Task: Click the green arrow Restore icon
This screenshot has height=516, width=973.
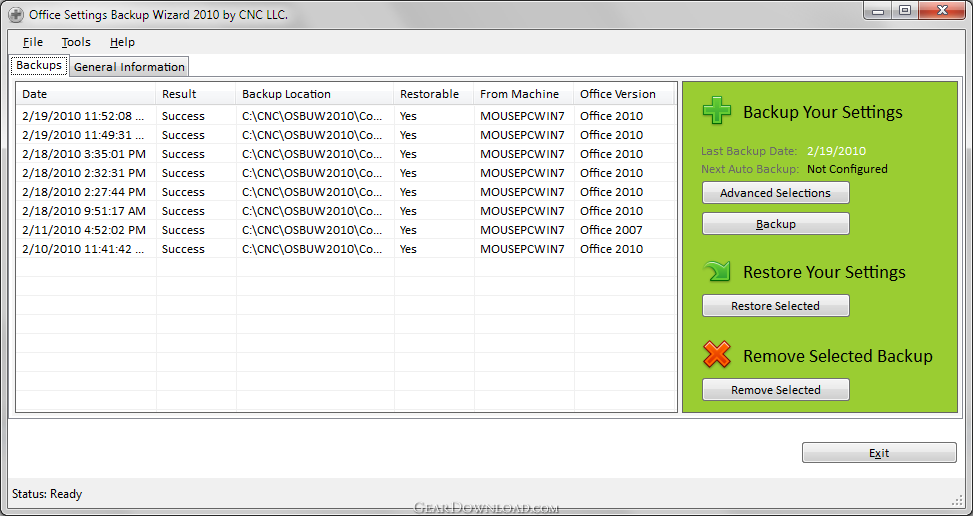Action: point(717,272)
